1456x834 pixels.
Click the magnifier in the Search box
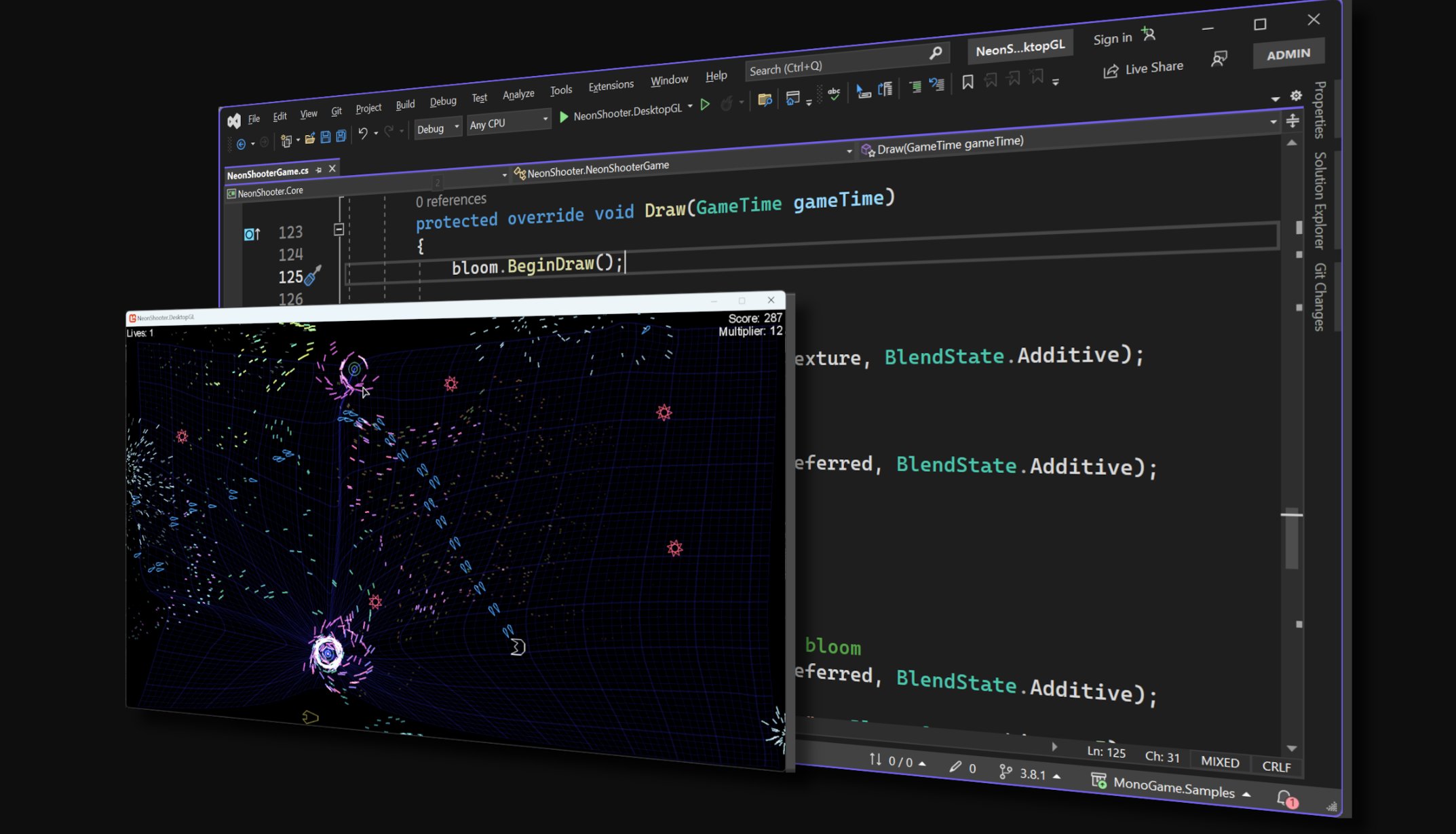[x=936, y=53]
